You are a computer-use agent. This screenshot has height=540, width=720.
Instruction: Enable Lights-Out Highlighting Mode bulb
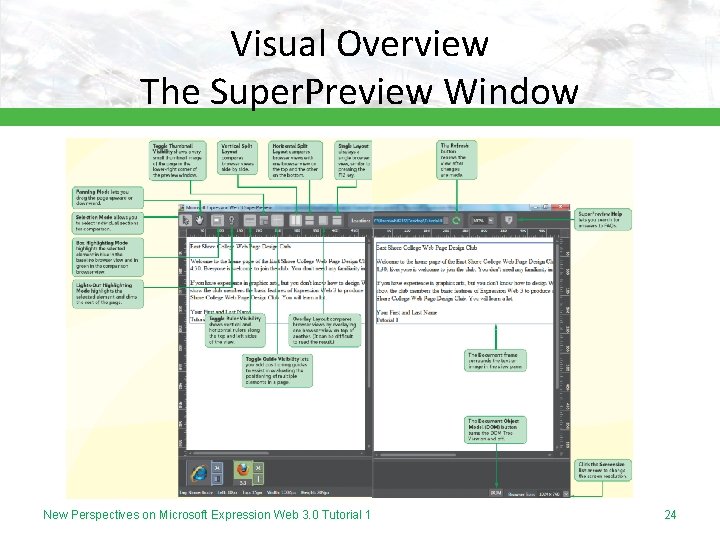[x=231, y=220]
